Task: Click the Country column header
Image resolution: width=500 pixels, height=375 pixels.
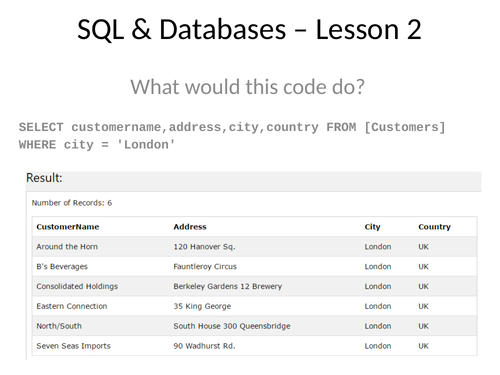Action: click(x=434, y=227)
